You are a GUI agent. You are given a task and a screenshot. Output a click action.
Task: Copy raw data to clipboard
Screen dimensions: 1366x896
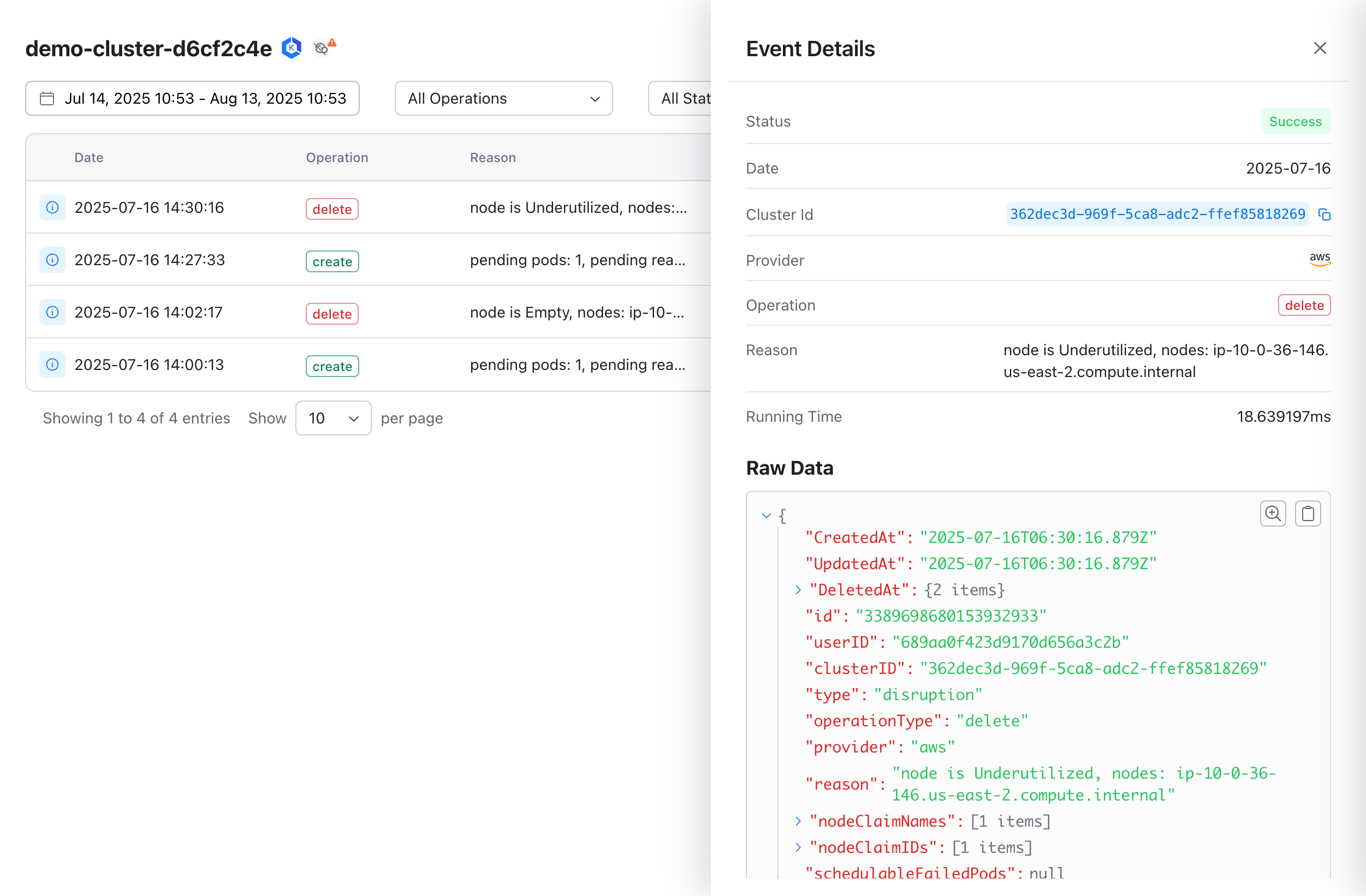[1308, 513]
